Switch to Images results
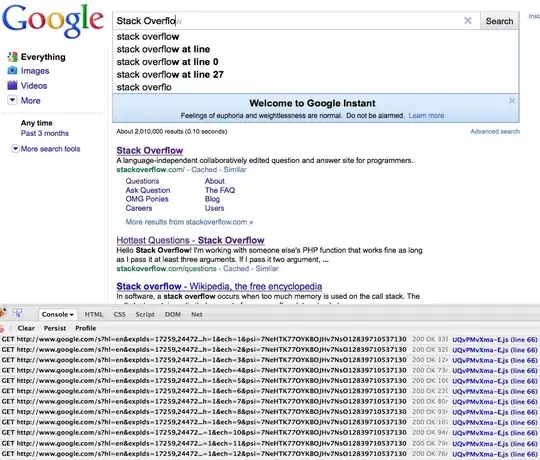This screenshot has height=460, width=540. pyautogui.click(x=35, y=71)
